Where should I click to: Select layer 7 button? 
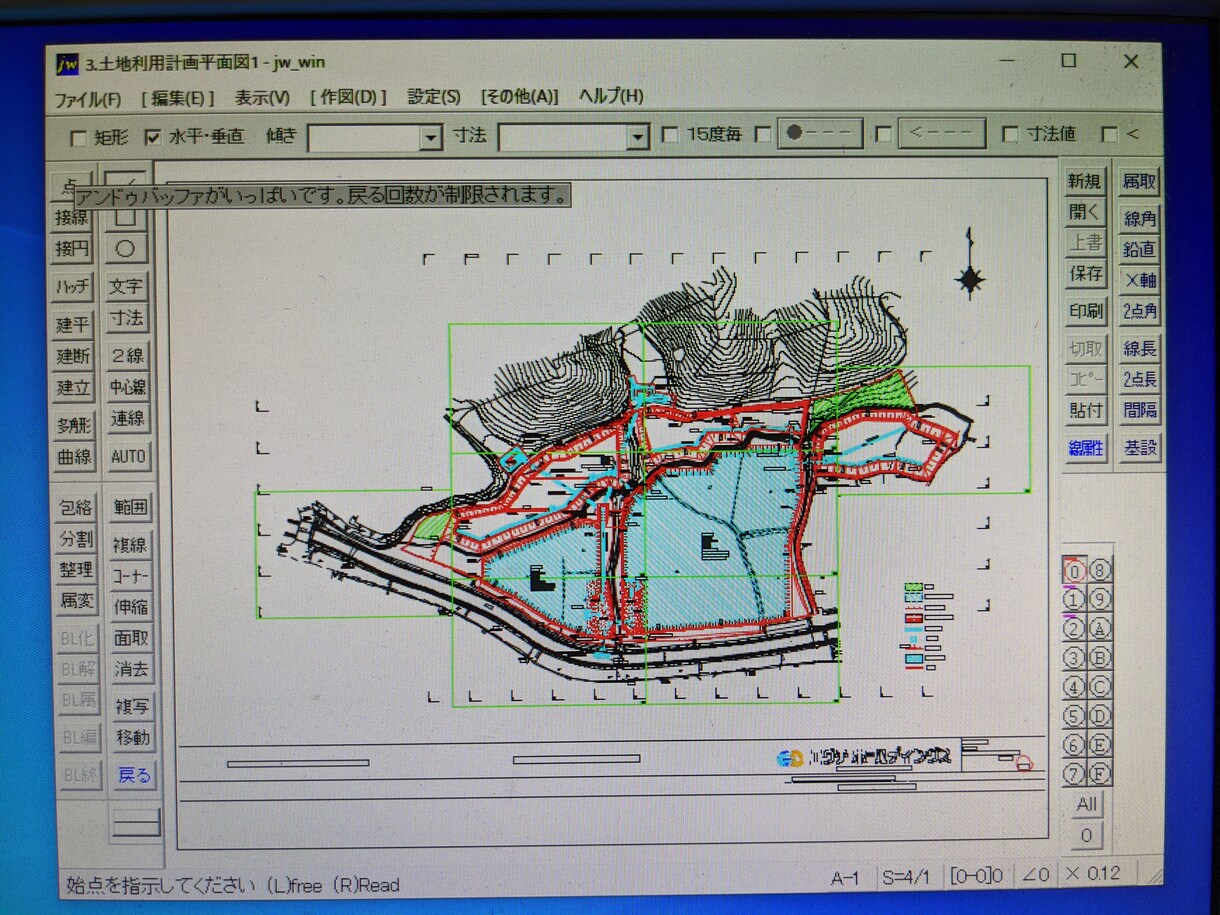pyautogui.click(x=1073, y=774)
